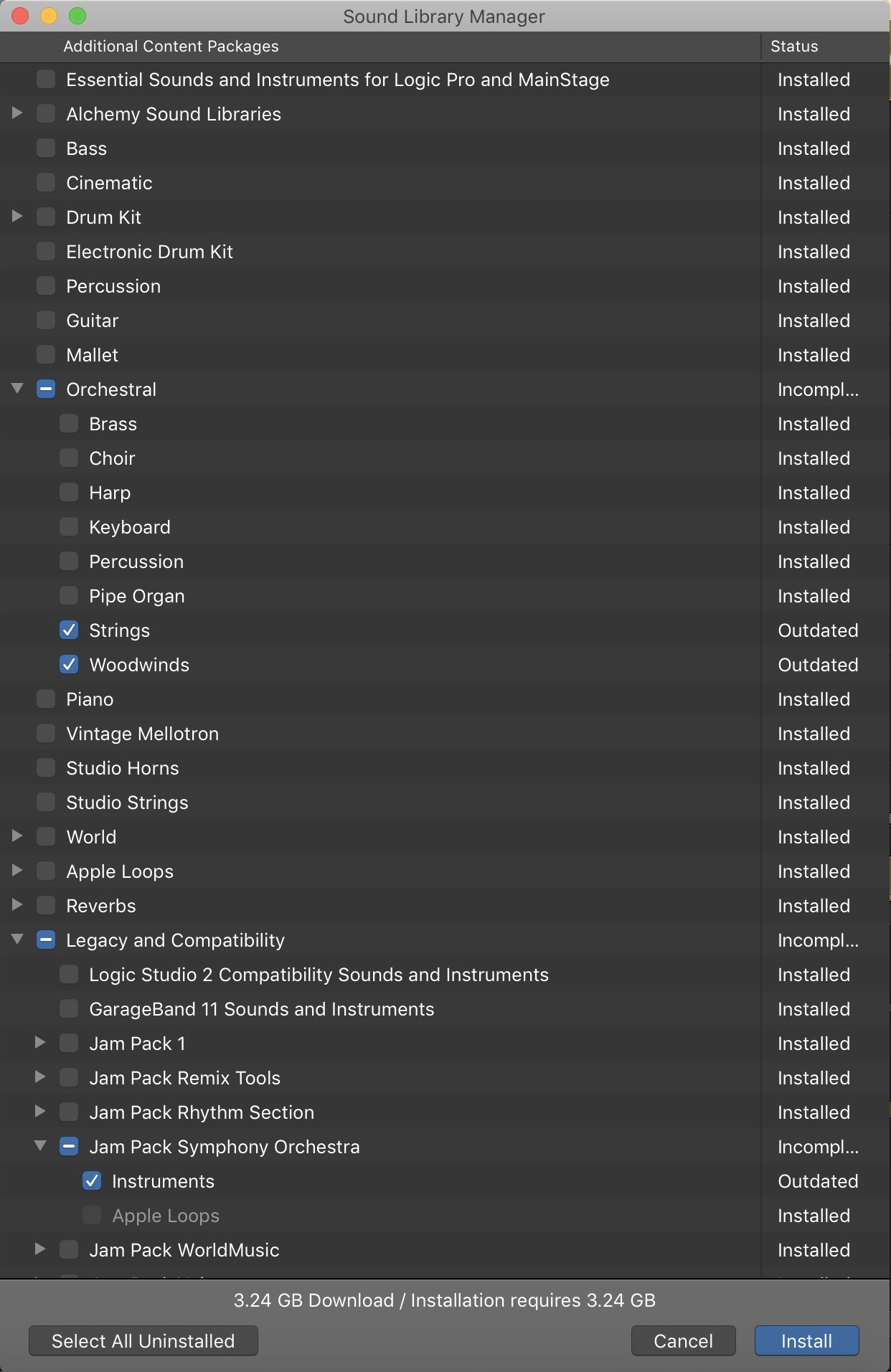Viewport: 891px width, 1372px height.
Task: Collapse the Jam Pack Symphony Orchestra group
Action: click(x=40, y=1146)
